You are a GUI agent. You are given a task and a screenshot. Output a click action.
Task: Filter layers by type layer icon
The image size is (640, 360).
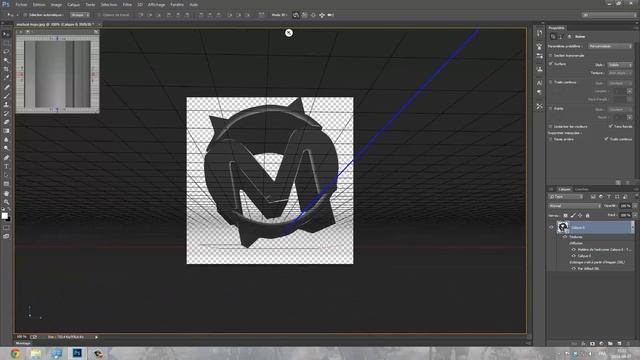tap(609, 197)
